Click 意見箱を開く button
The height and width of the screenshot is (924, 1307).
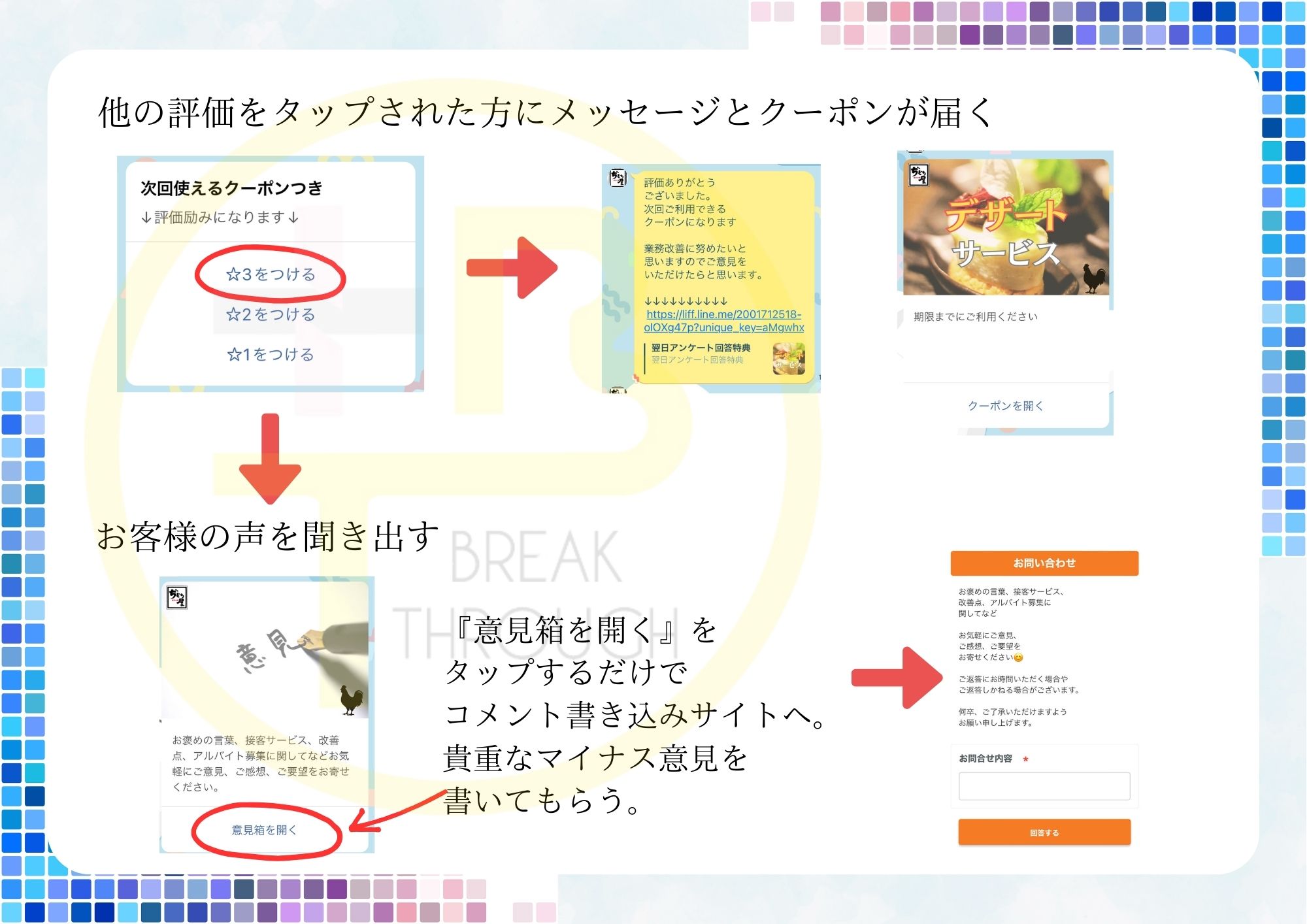point(265,830)
